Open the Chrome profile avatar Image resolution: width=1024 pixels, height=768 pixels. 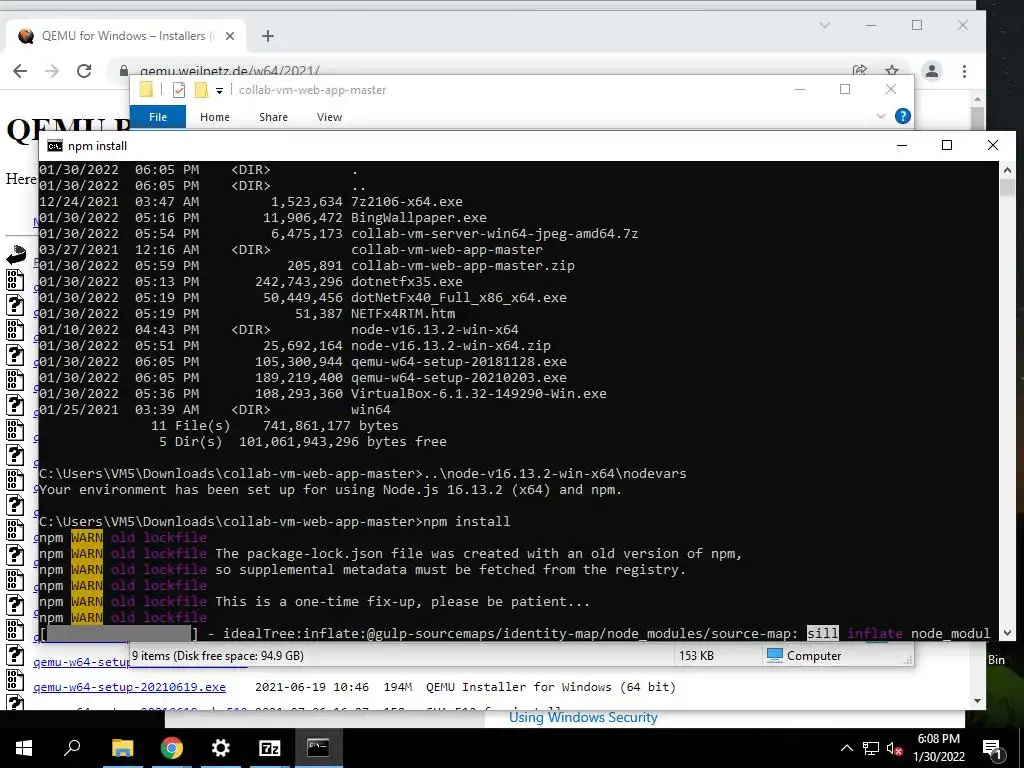click(x=932, y=71)
